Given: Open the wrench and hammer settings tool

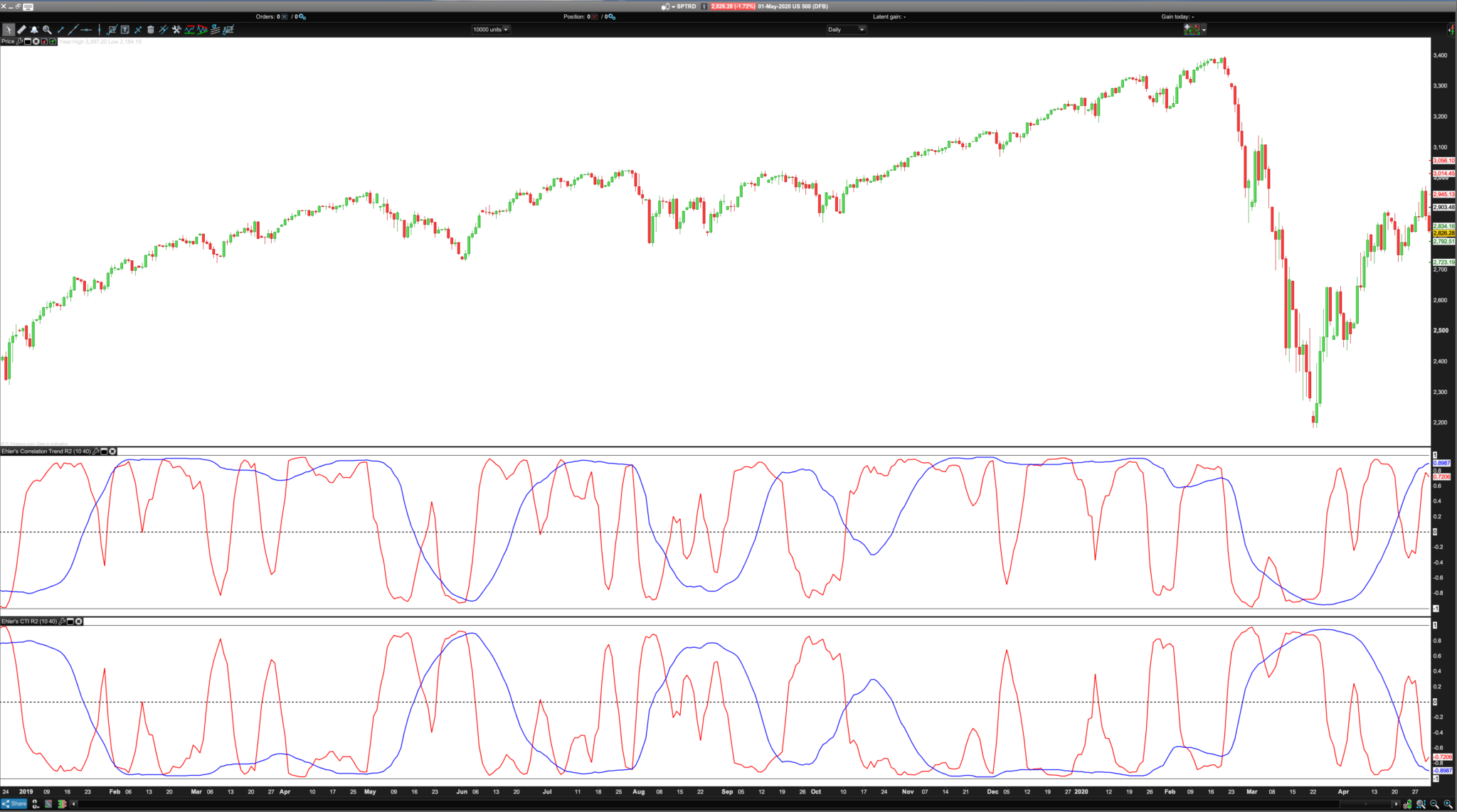Looking at the screenshot, I should [176, 30].
